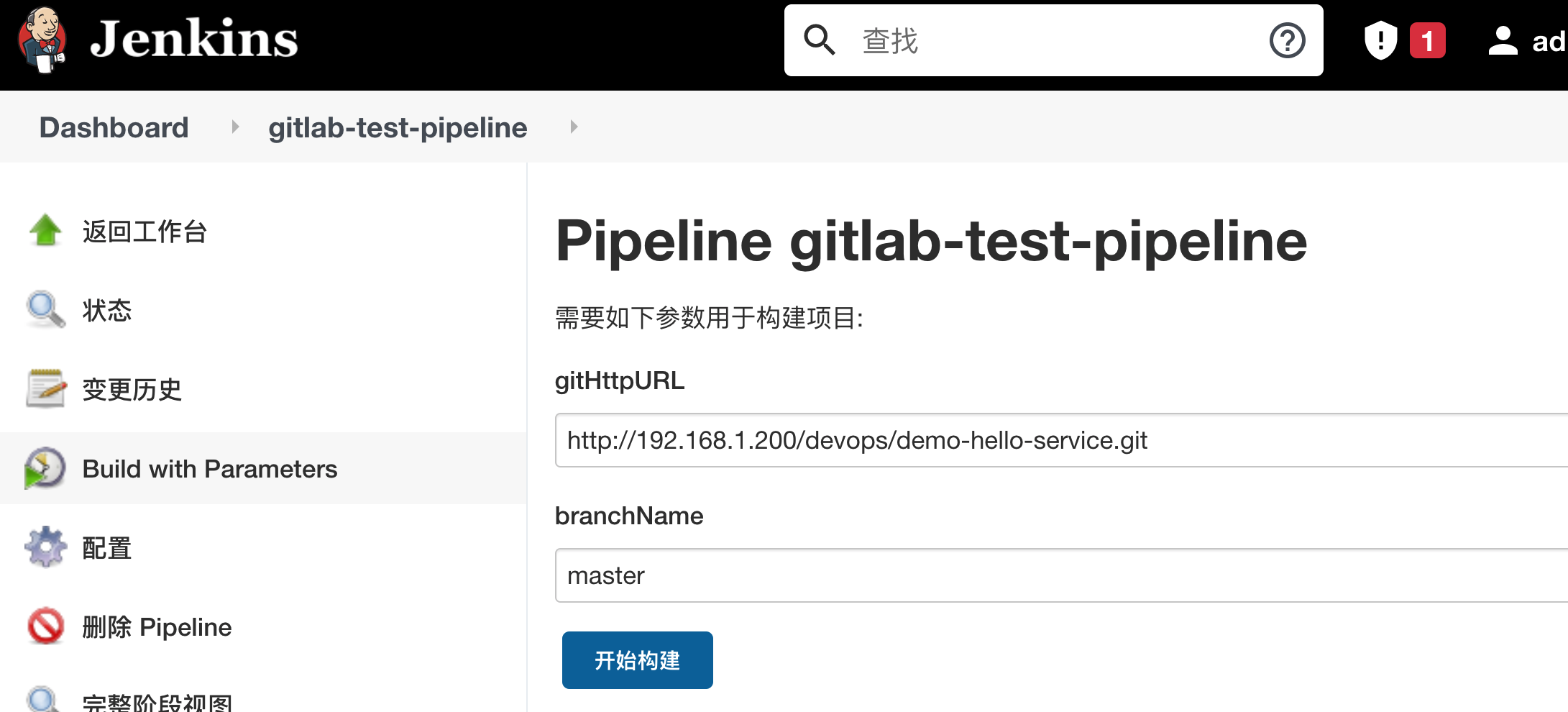Expand the chevron after Dashboard breadcrumb
The width and height of the screenshot is (1568, 712).
click(x=235, y=127)
